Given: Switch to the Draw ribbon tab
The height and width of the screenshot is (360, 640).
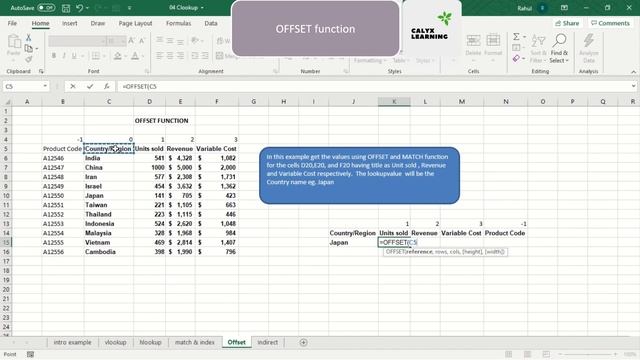Looking at the screenshot, I should [98, 23].
